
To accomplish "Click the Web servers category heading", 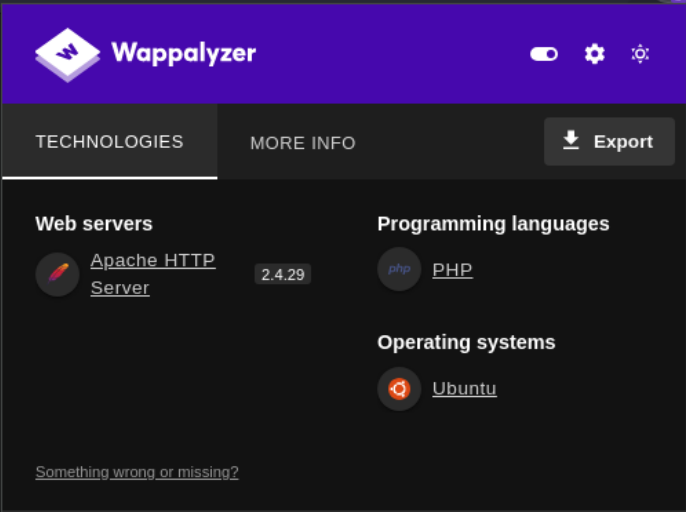I will pyautogui.click(x=94, y=224).
